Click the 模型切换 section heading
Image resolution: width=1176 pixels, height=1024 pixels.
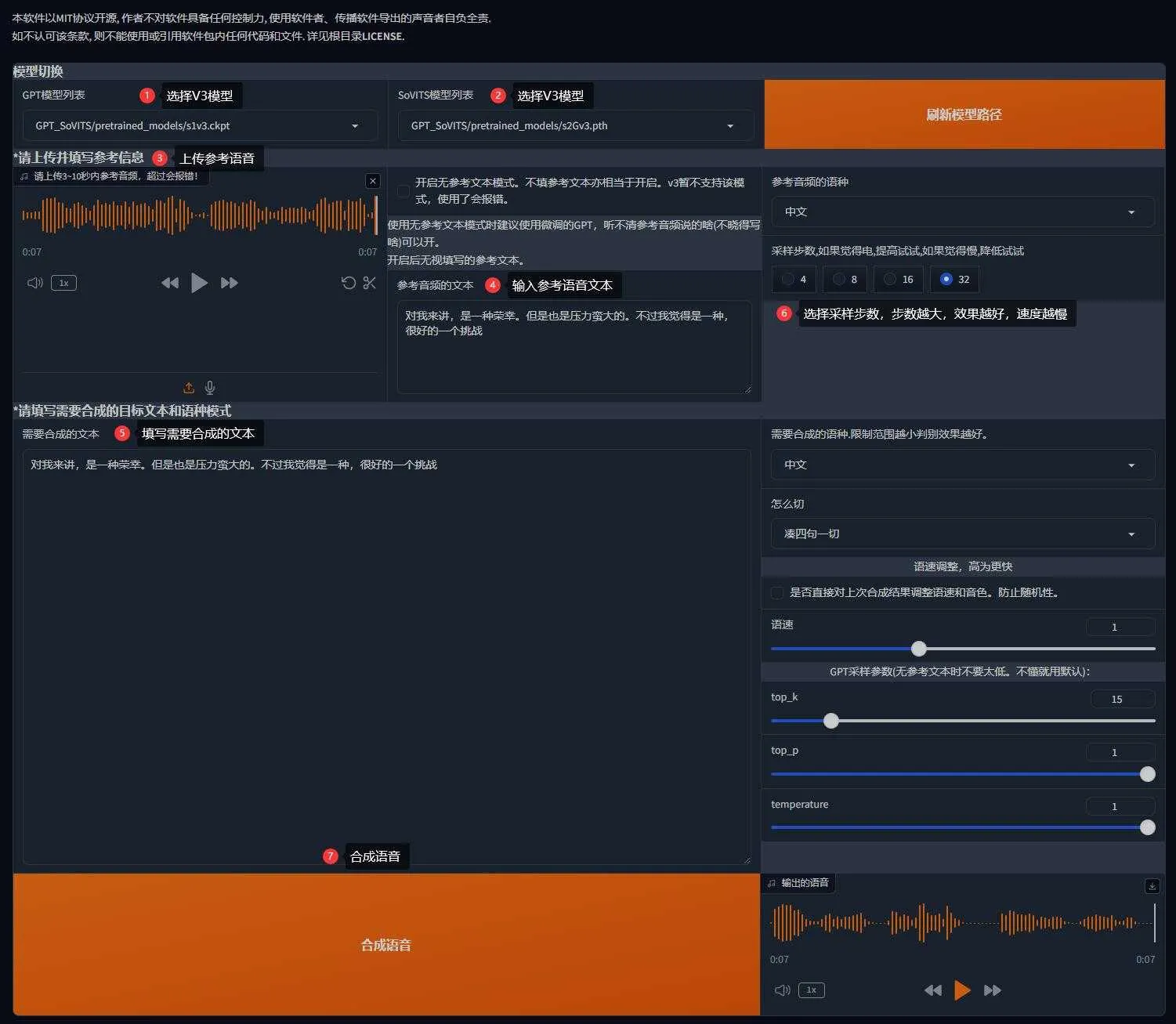38,71
